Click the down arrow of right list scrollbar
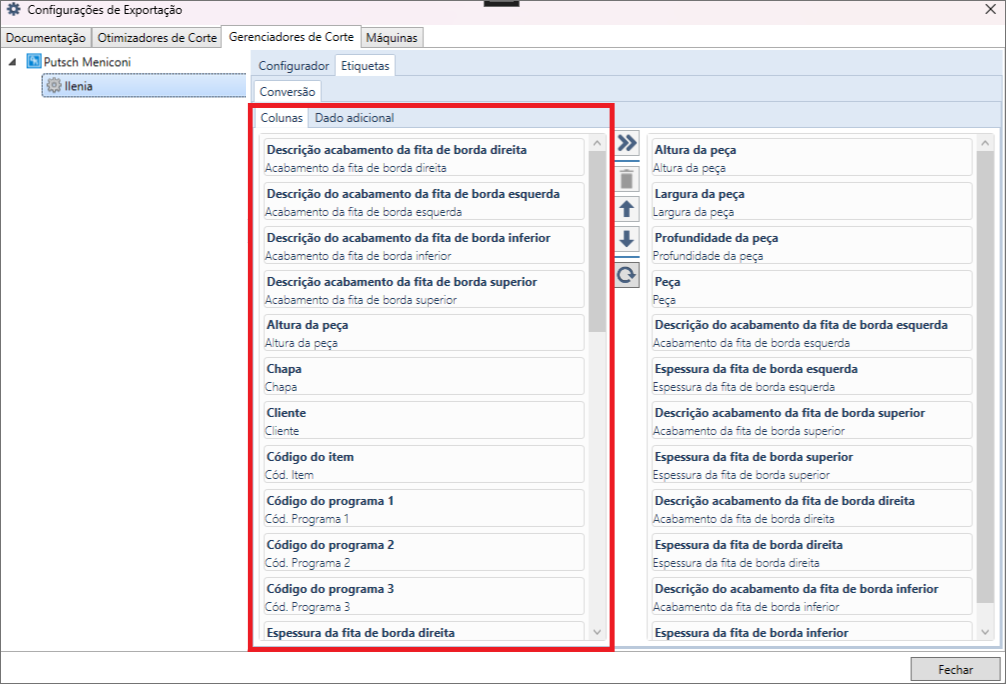1006x684 pixels. (985, 632)
